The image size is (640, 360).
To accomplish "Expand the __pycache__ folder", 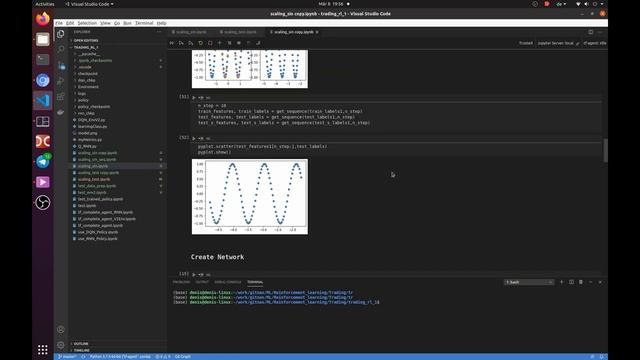I will 118,54.
